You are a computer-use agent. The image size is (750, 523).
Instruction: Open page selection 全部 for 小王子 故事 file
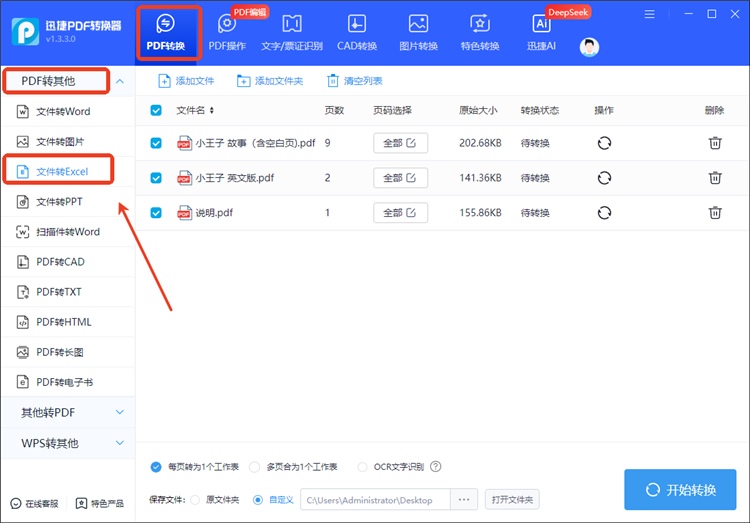pos(400,143)
